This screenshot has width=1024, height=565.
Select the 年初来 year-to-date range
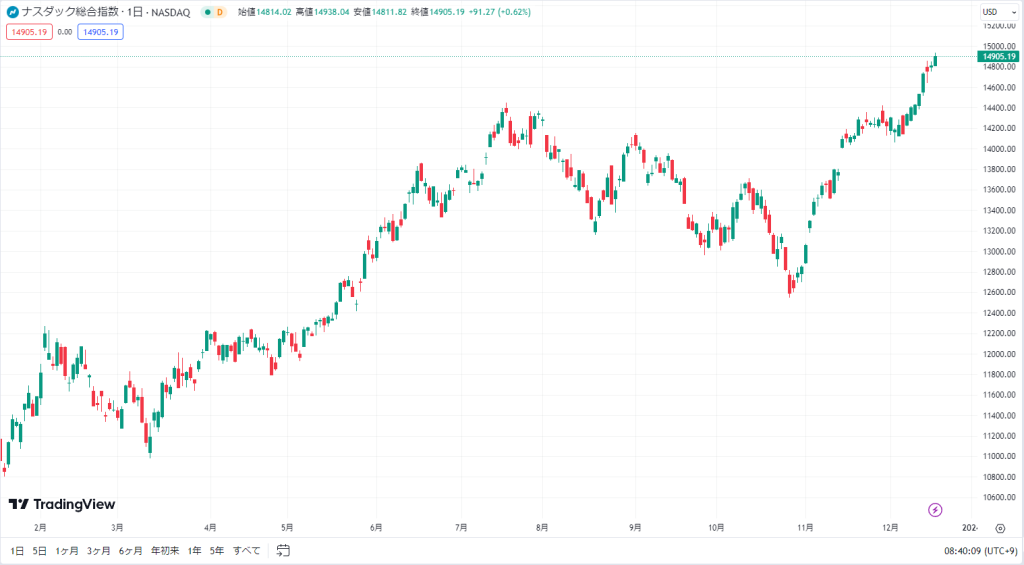click(165, 551)
